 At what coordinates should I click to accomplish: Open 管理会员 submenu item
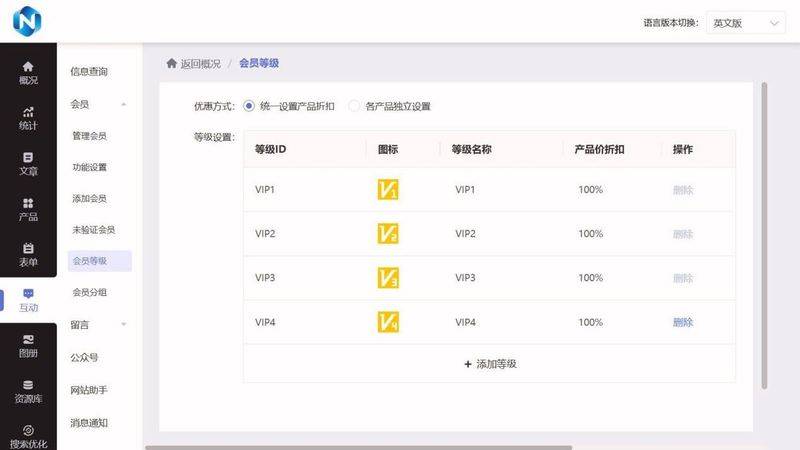89,136
